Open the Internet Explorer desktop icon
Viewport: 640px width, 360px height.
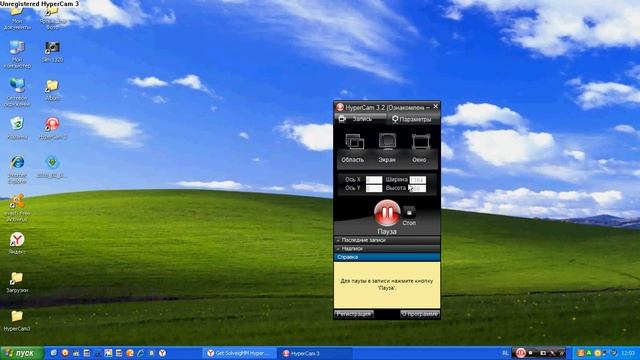point(17,169)
